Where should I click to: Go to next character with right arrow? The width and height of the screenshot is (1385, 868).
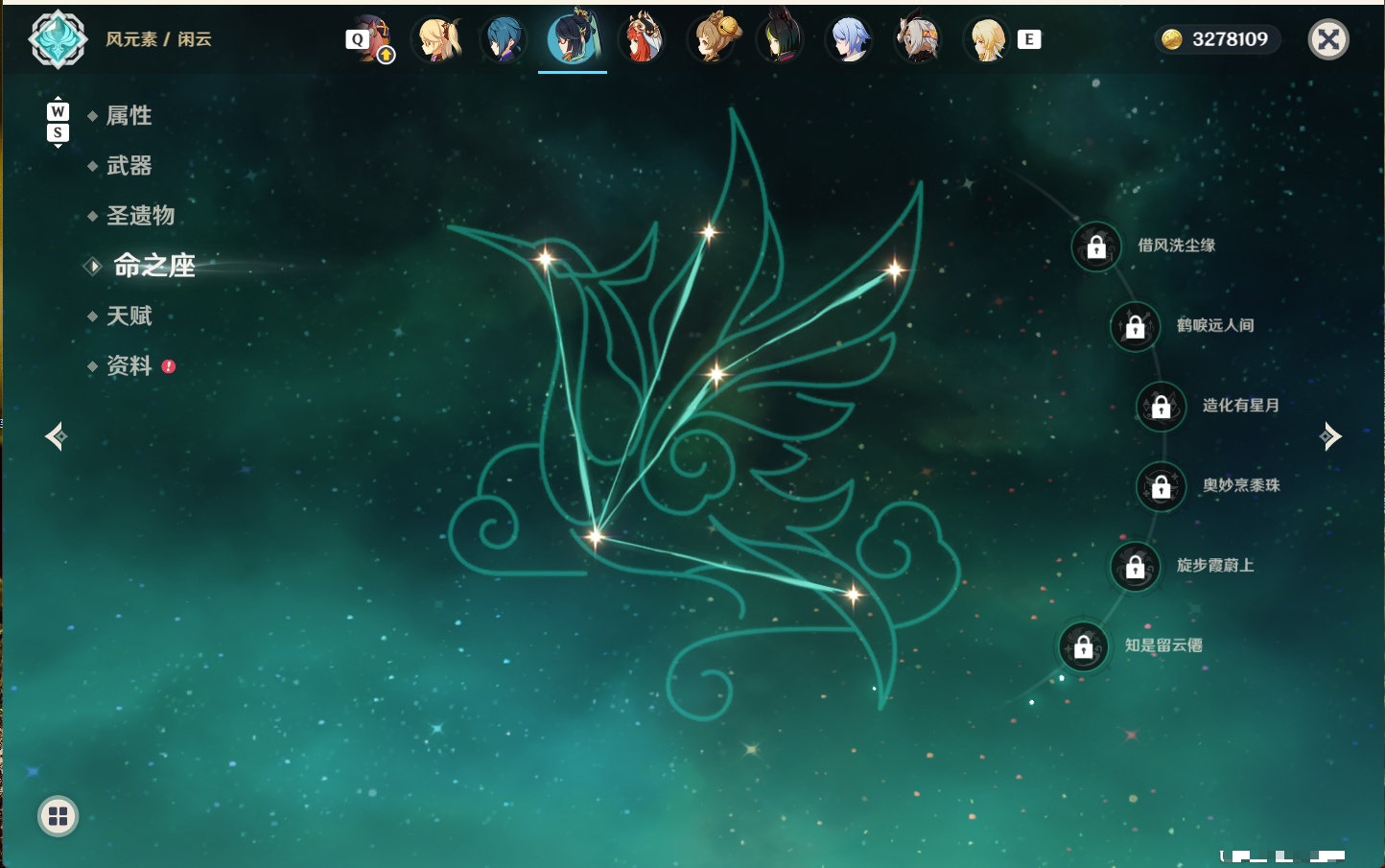tap(1330, 436)
